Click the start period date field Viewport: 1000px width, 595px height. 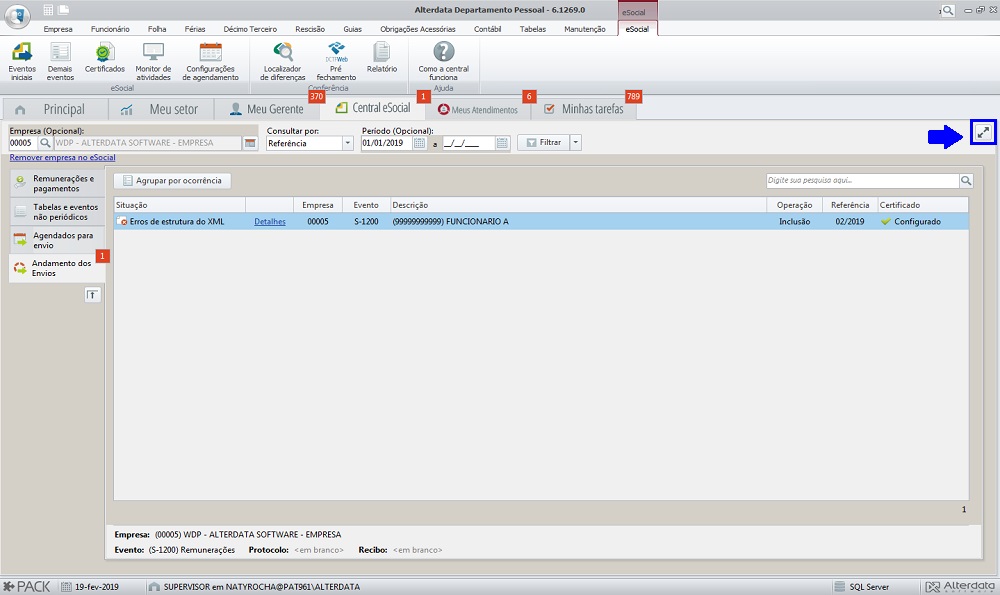pyautogui.click(x=386, y=143)
